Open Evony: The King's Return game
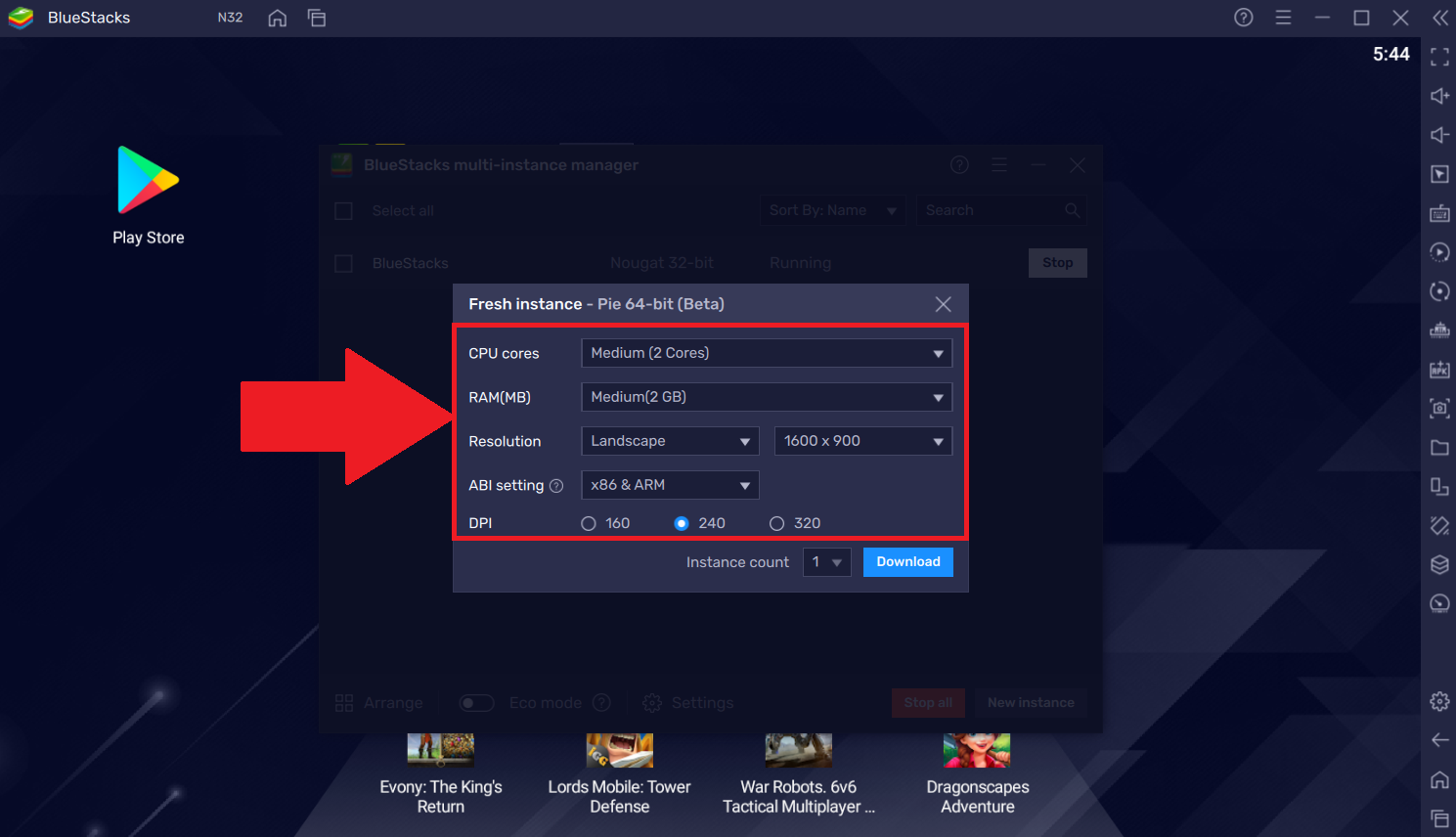This screenshot has width=1456, height=837. [x=441, y=775]
